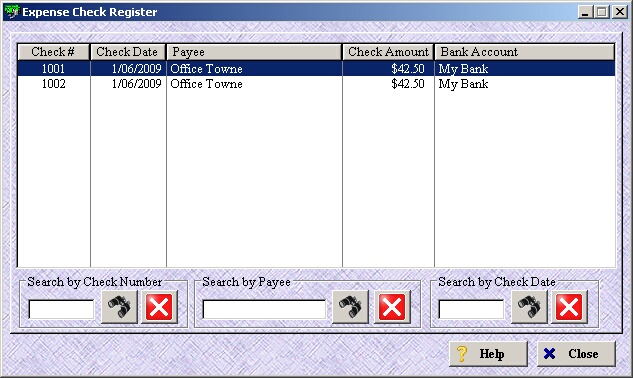Click binoculars icon in Search by Check Date
Viewport: 633px width, 378px height.
click(x=529, y=307)
